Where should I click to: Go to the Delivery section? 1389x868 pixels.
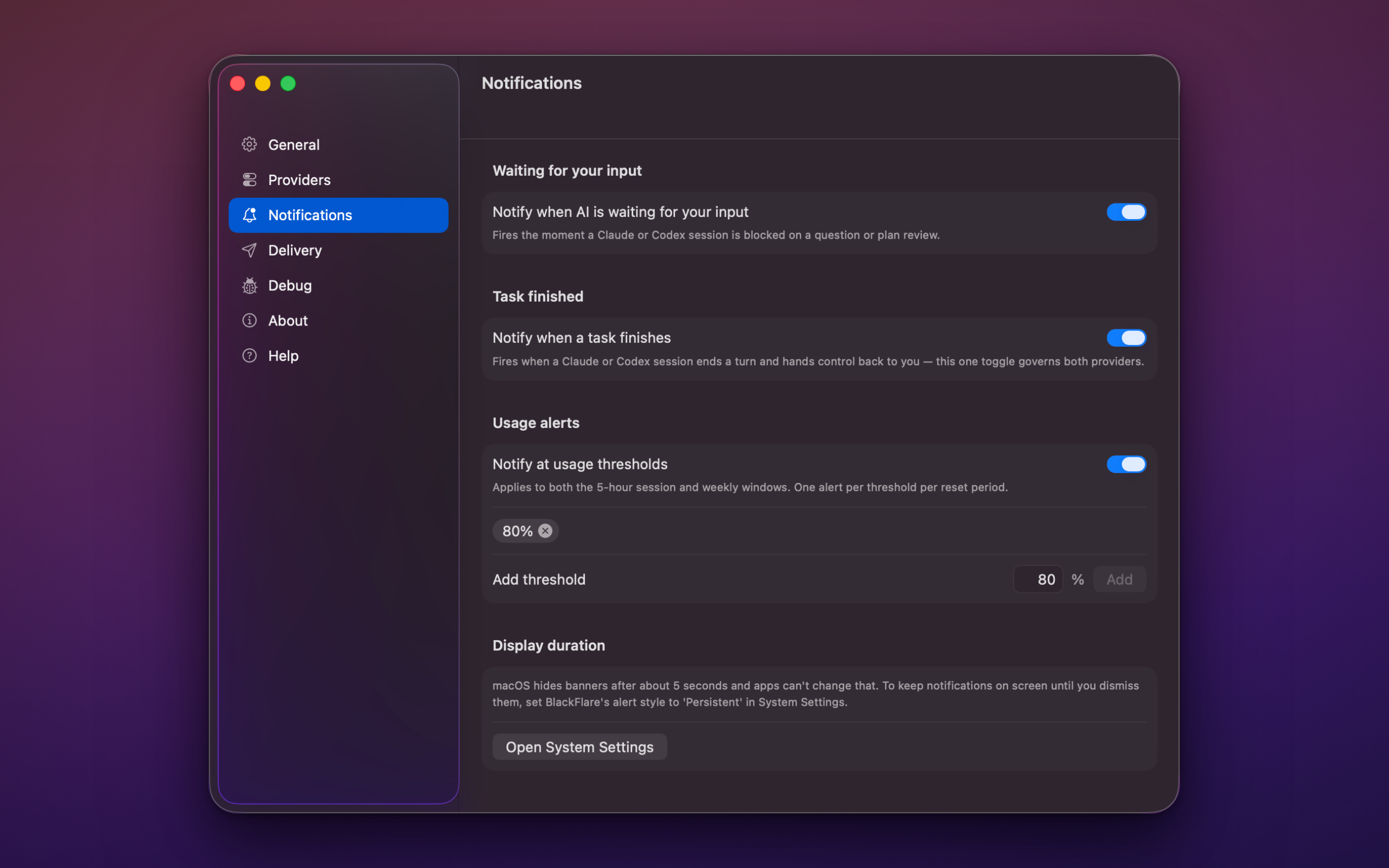338,250
